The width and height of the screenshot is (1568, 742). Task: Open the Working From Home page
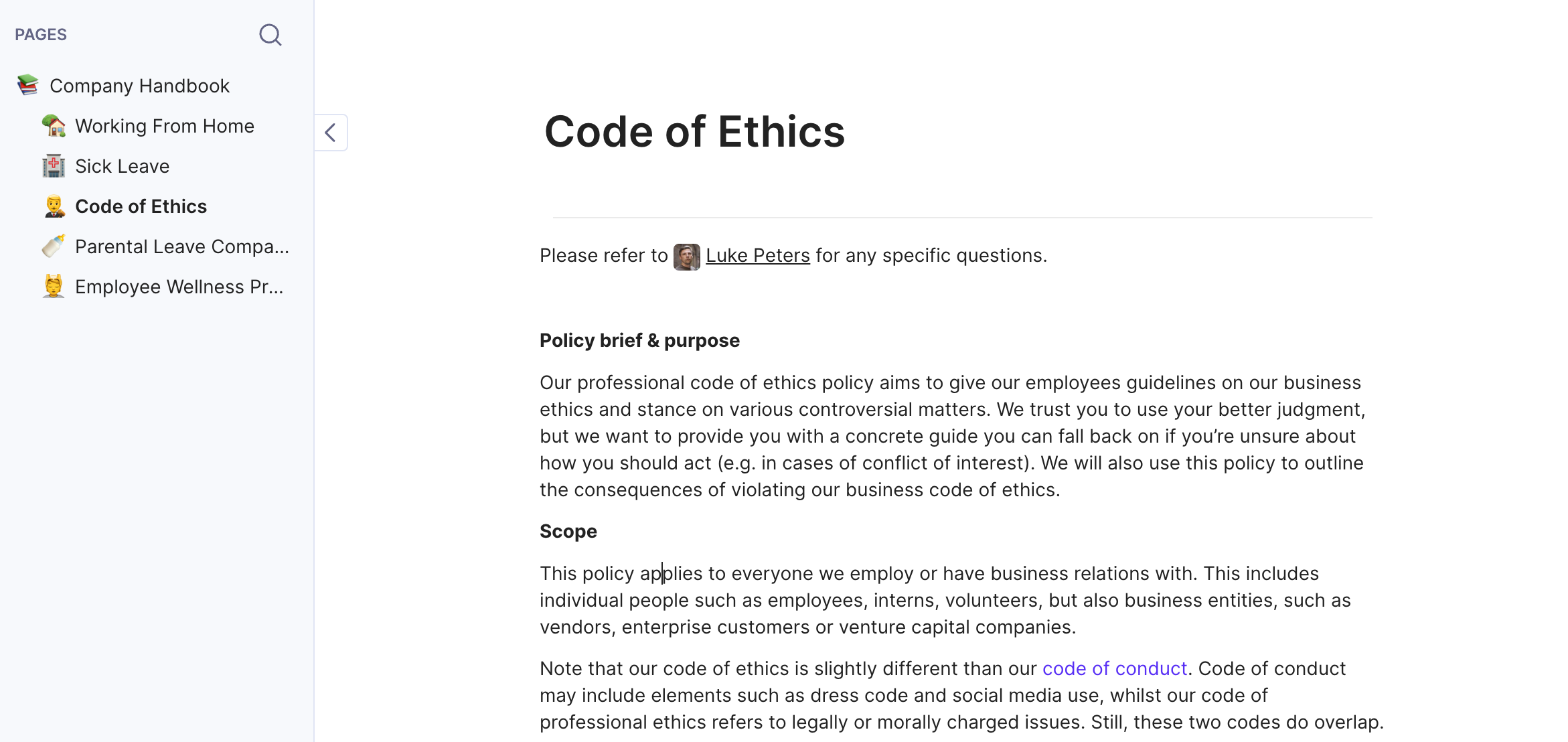[165, 126]
